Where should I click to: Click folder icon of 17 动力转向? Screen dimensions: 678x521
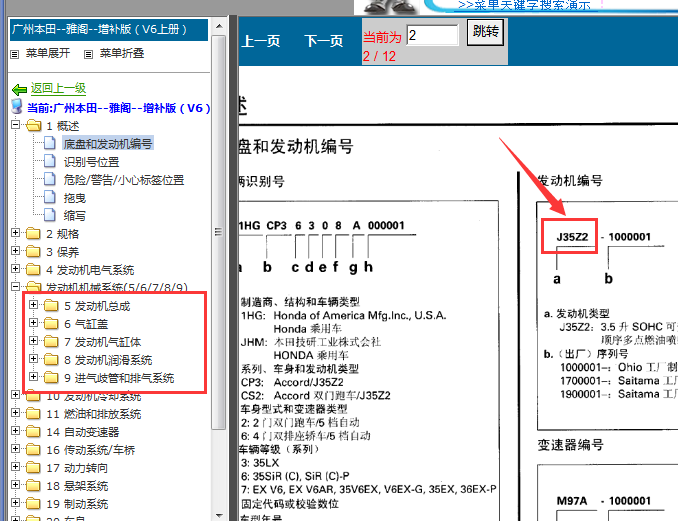tap(33, 468)
